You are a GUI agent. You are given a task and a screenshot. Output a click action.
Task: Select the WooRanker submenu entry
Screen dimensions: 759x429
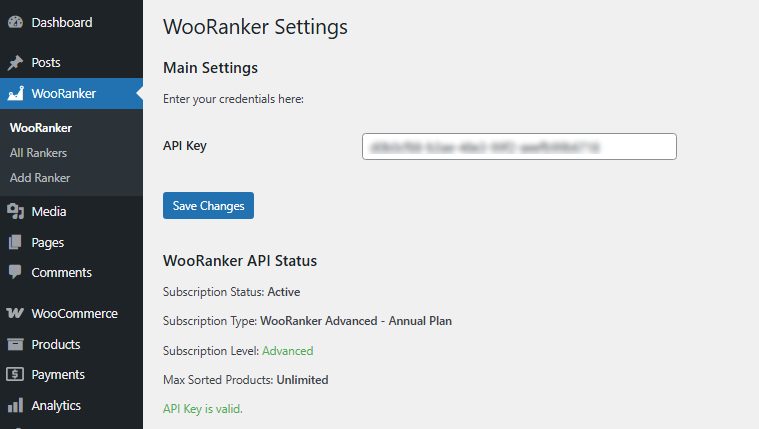(x=41, y=128)
